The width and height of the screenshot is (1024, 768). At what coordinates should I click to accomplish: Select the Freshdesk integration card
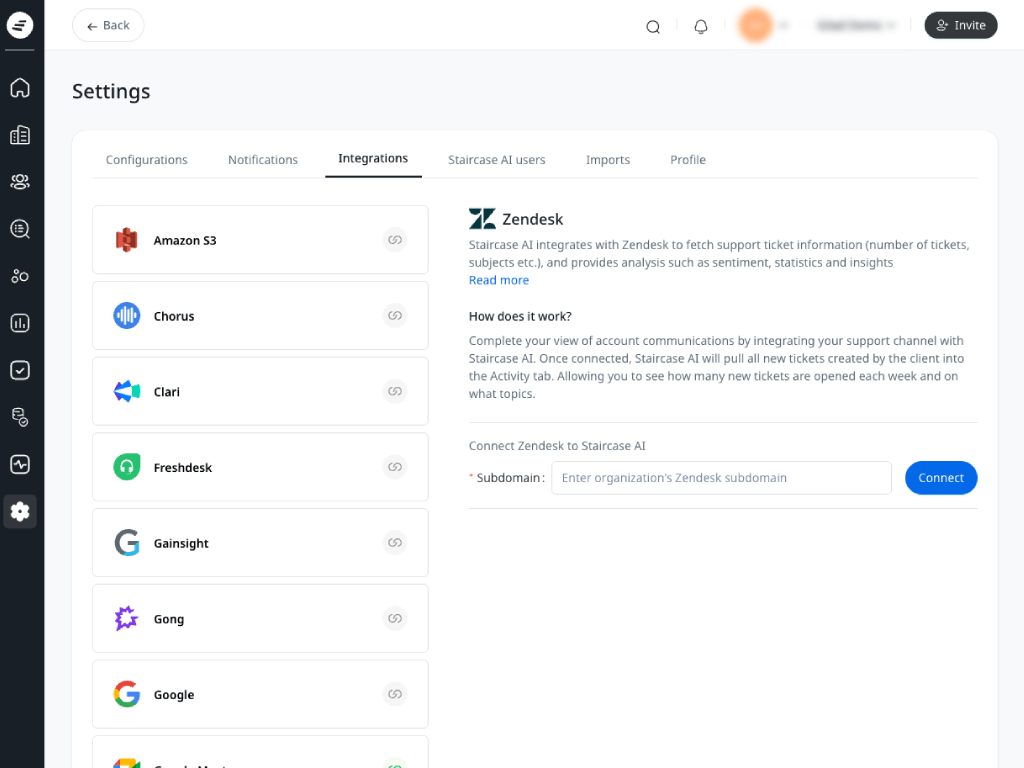click(260, 467)
